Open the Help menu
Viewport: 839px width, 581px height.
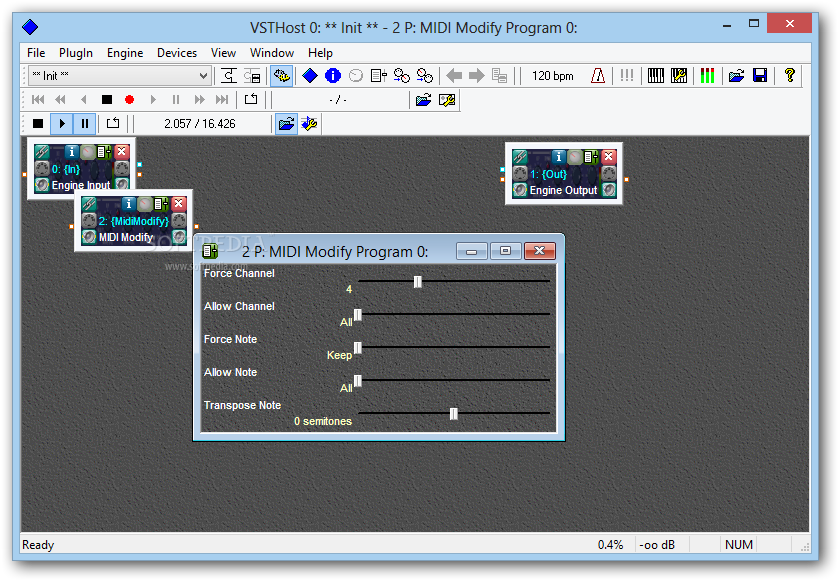pos(320,53)
